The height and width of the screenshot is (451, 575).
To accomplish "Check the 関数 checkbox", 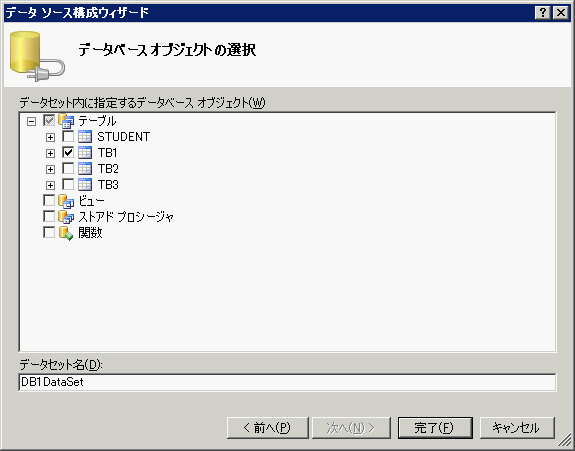I will point(49,232).
